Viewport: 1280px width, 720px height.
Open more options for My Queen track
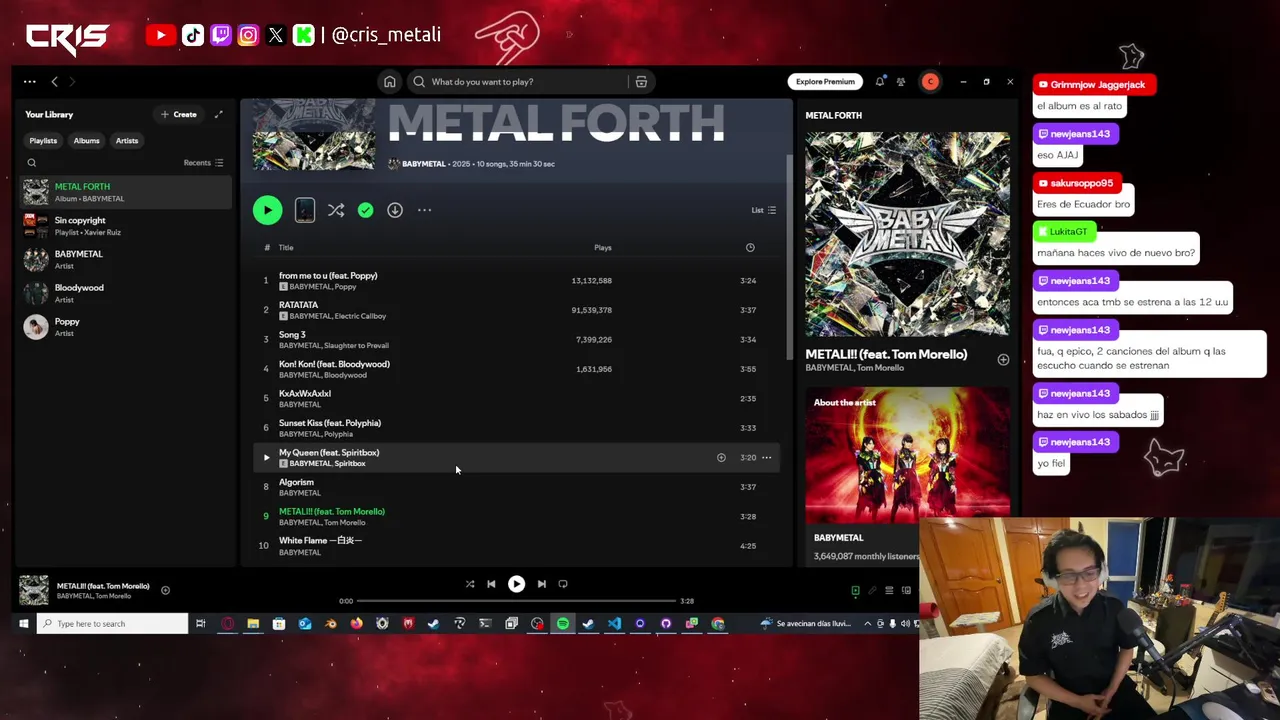[767, 458]
